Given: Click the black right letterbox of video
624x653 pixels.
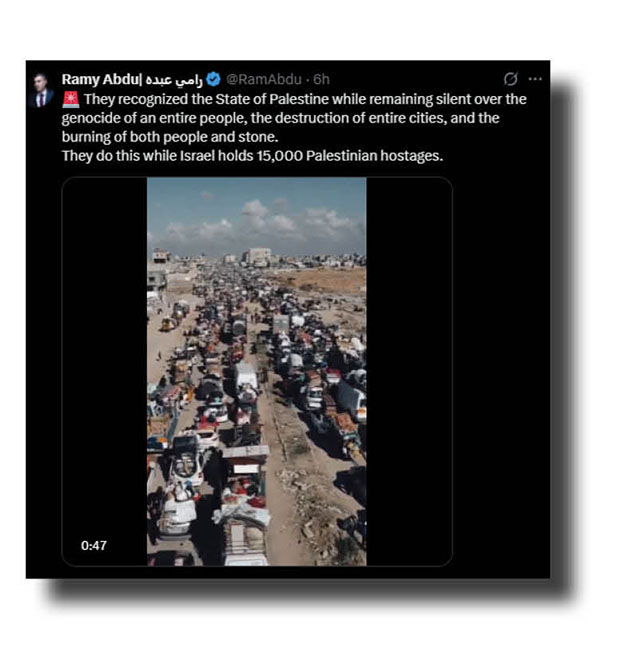Looking at the screenshot, I should [x=409, y=371].
